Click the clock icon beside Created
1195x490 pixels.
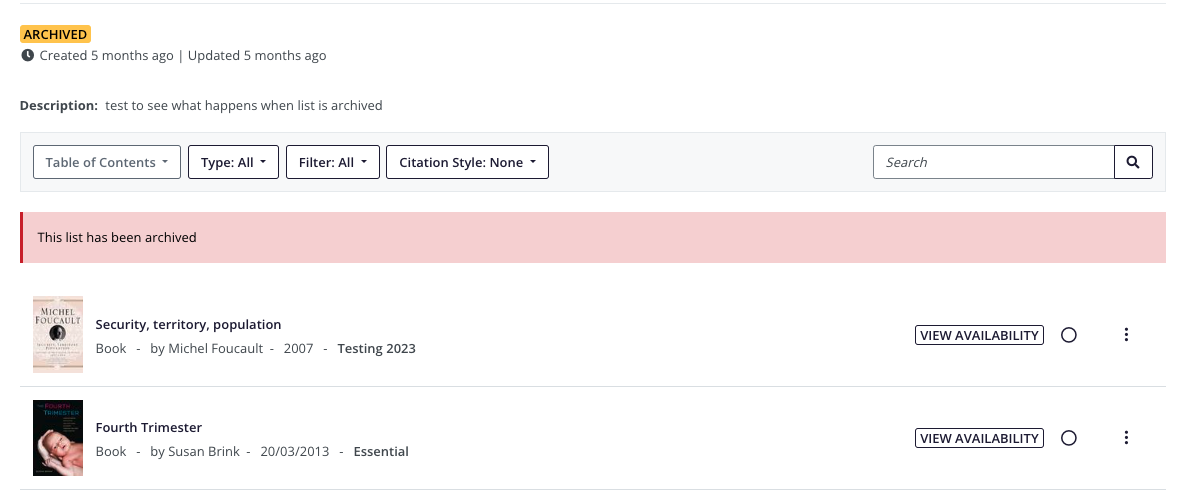coord(27,55)
